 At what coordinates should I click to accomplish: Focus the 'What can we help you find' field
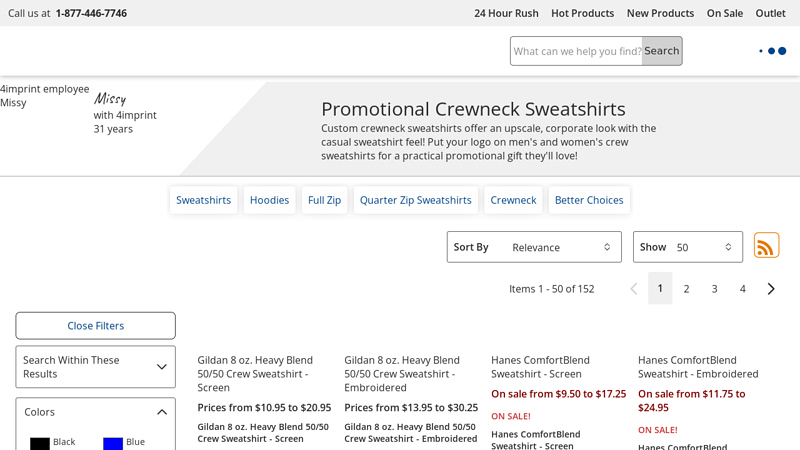point(577,51)
